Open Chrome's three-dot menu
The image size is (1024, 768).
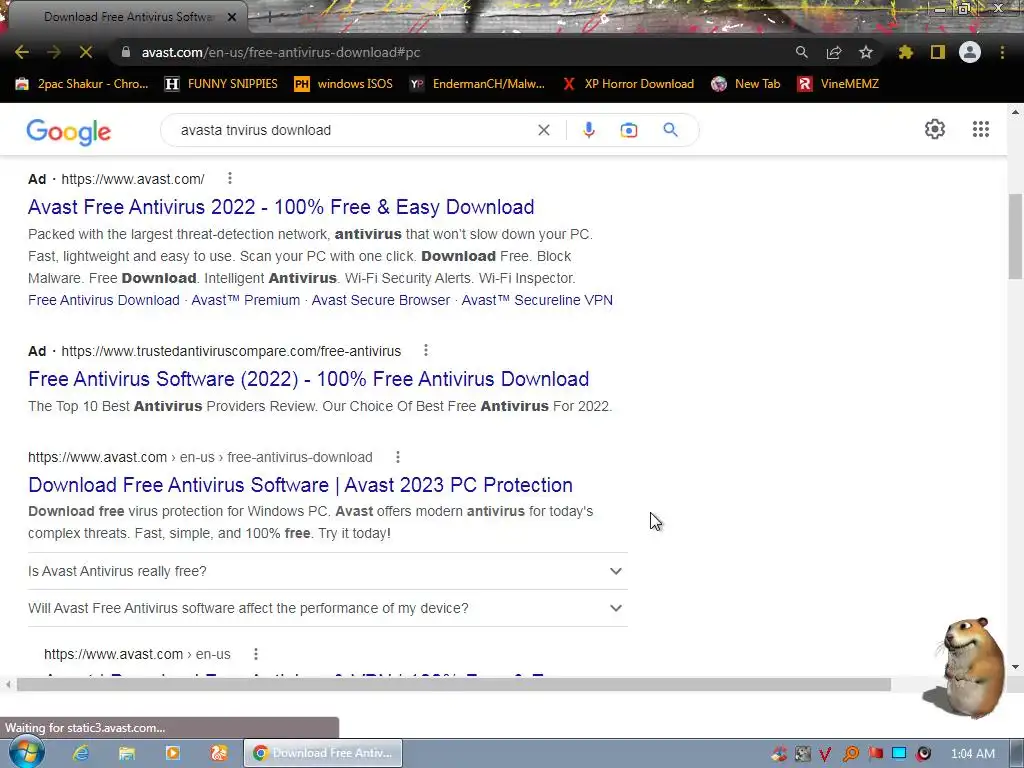[1002, 52]
